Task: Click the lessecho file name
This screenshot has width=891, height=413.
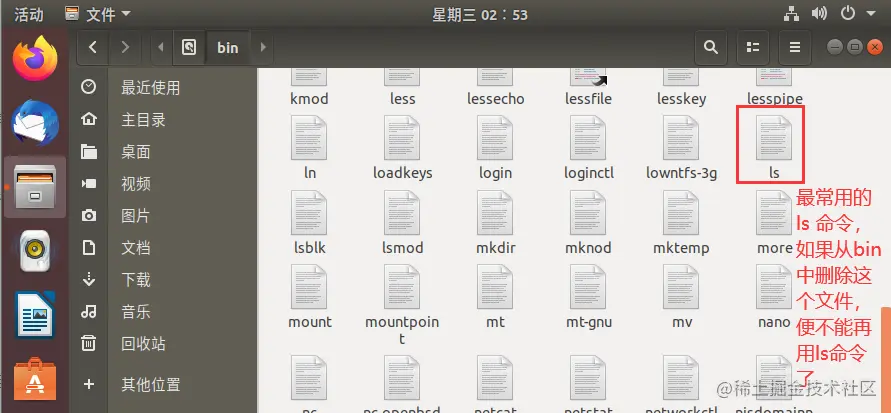Action: pos(496,99)
